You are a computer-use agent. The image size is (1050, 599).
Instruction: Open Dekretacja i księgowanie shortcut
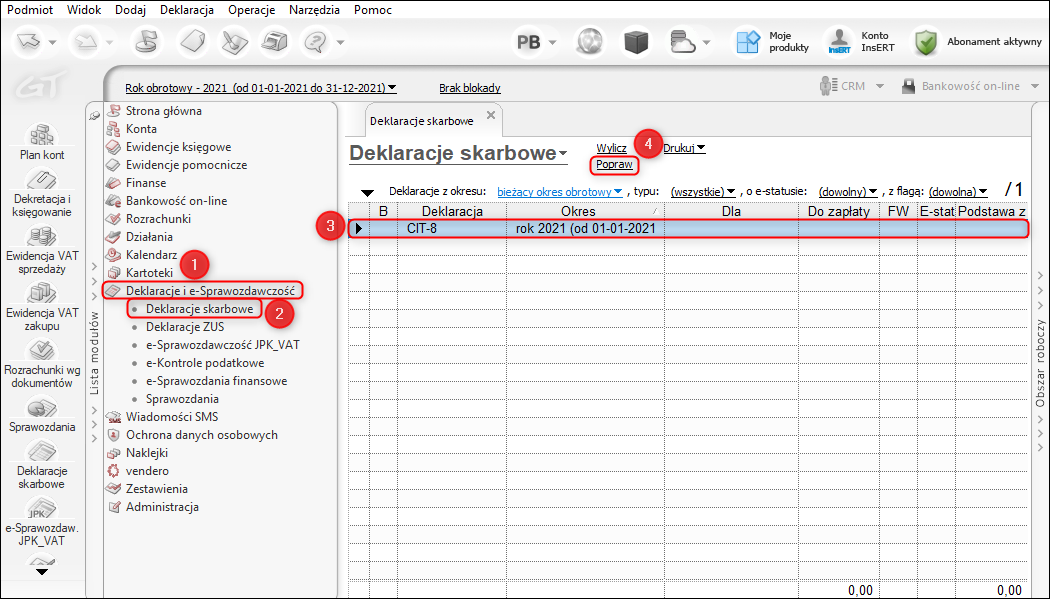pos(42,193)
